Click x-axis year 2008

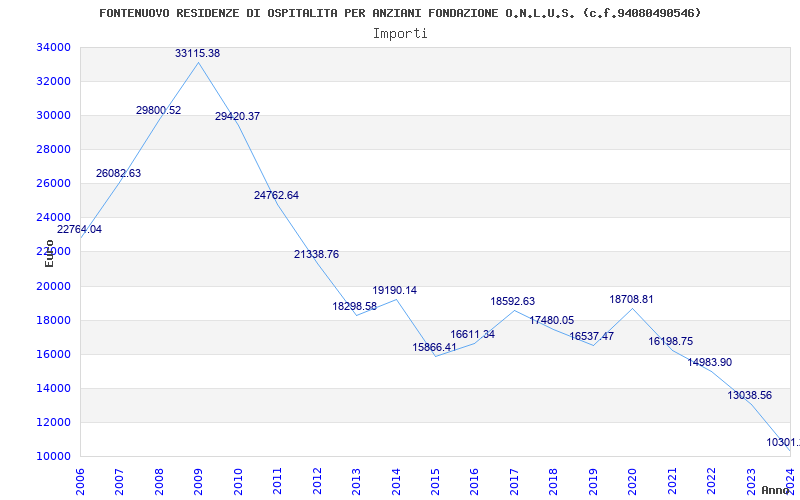[x=159, y=481]
